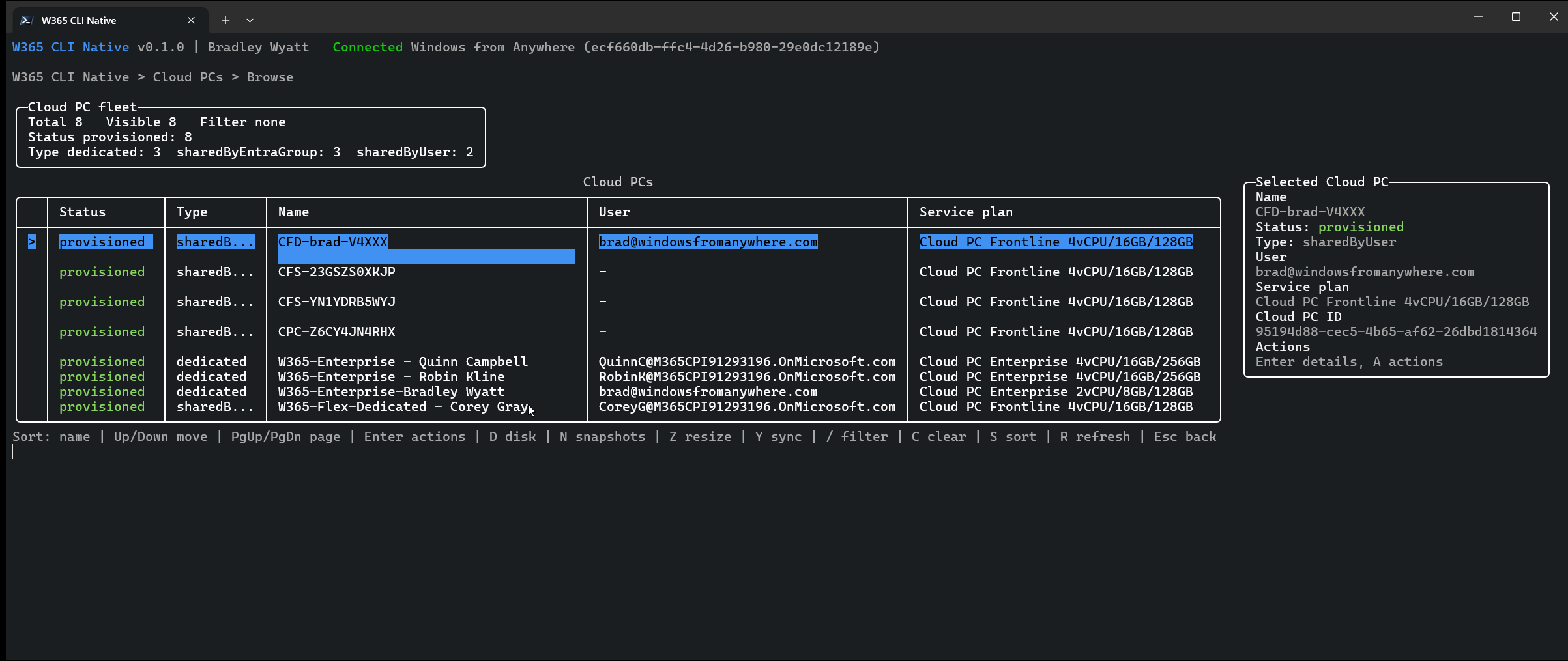Image resolution: width=1568 pixels, height=661 pixels.
Task: Click 'PgUp/PgDn page' footer hint
Action: (285, 437)
